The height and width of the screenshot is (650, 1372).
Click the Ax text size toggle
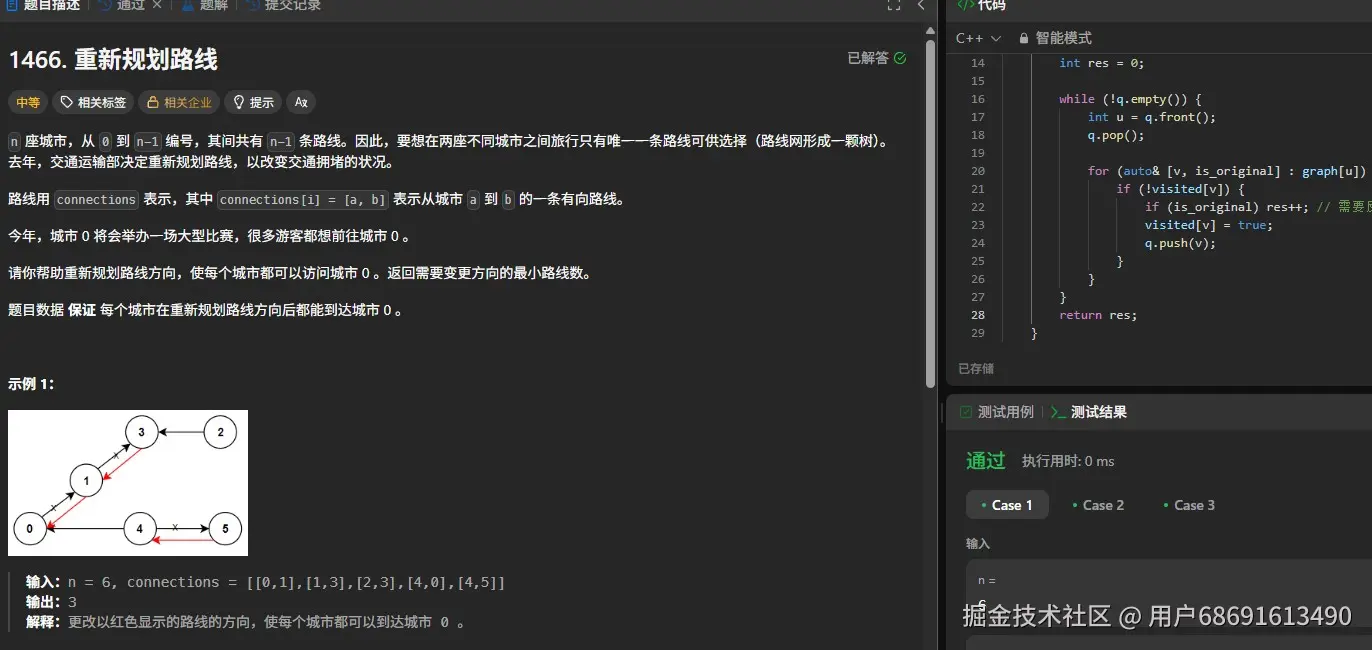pos(300,102)
